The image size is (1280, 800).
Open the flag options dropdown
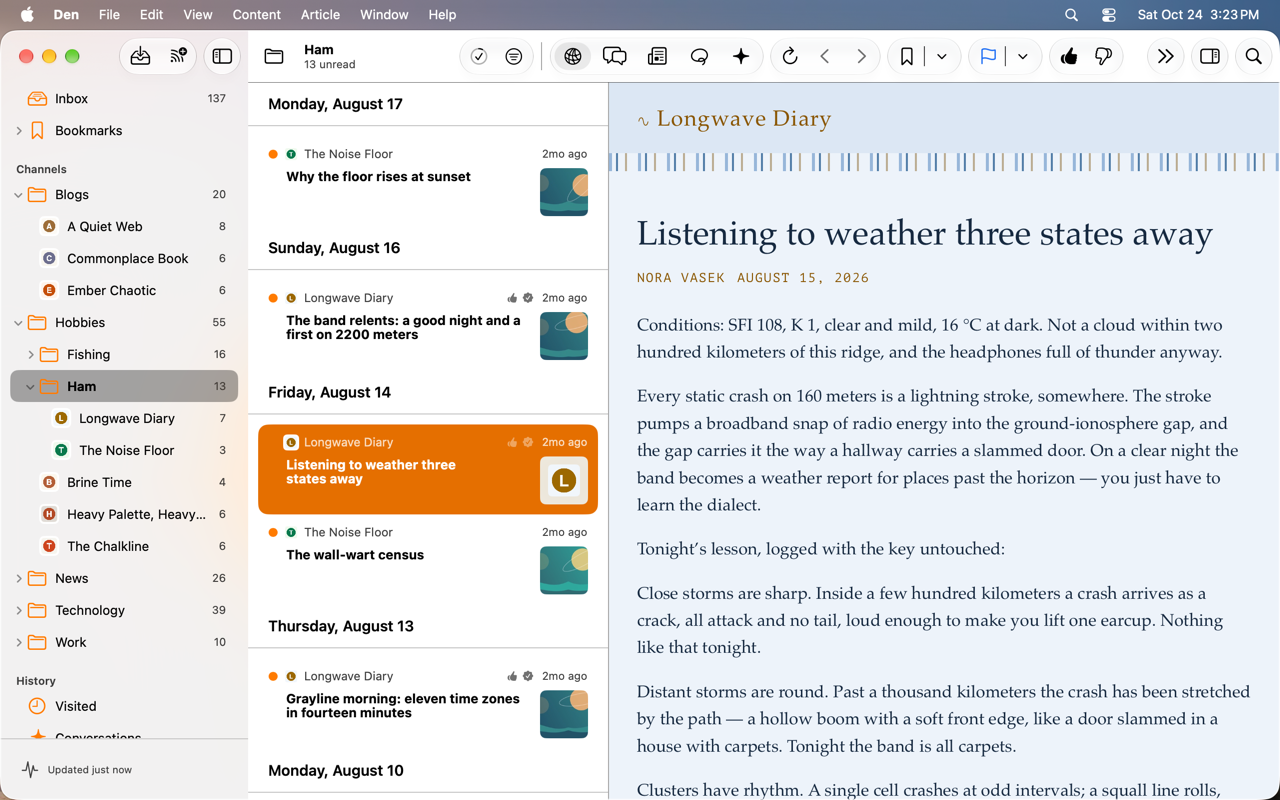[1023, 57]
